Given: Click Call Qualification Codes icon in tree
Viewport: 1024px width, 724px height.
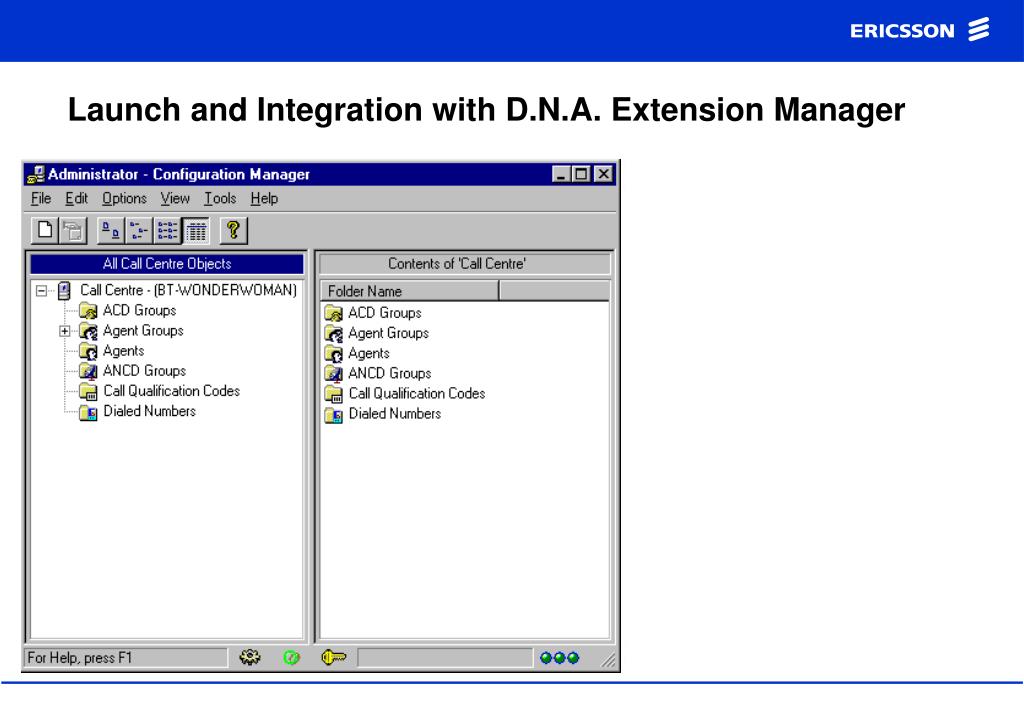Looking at the screenshot, I should 88,392.
